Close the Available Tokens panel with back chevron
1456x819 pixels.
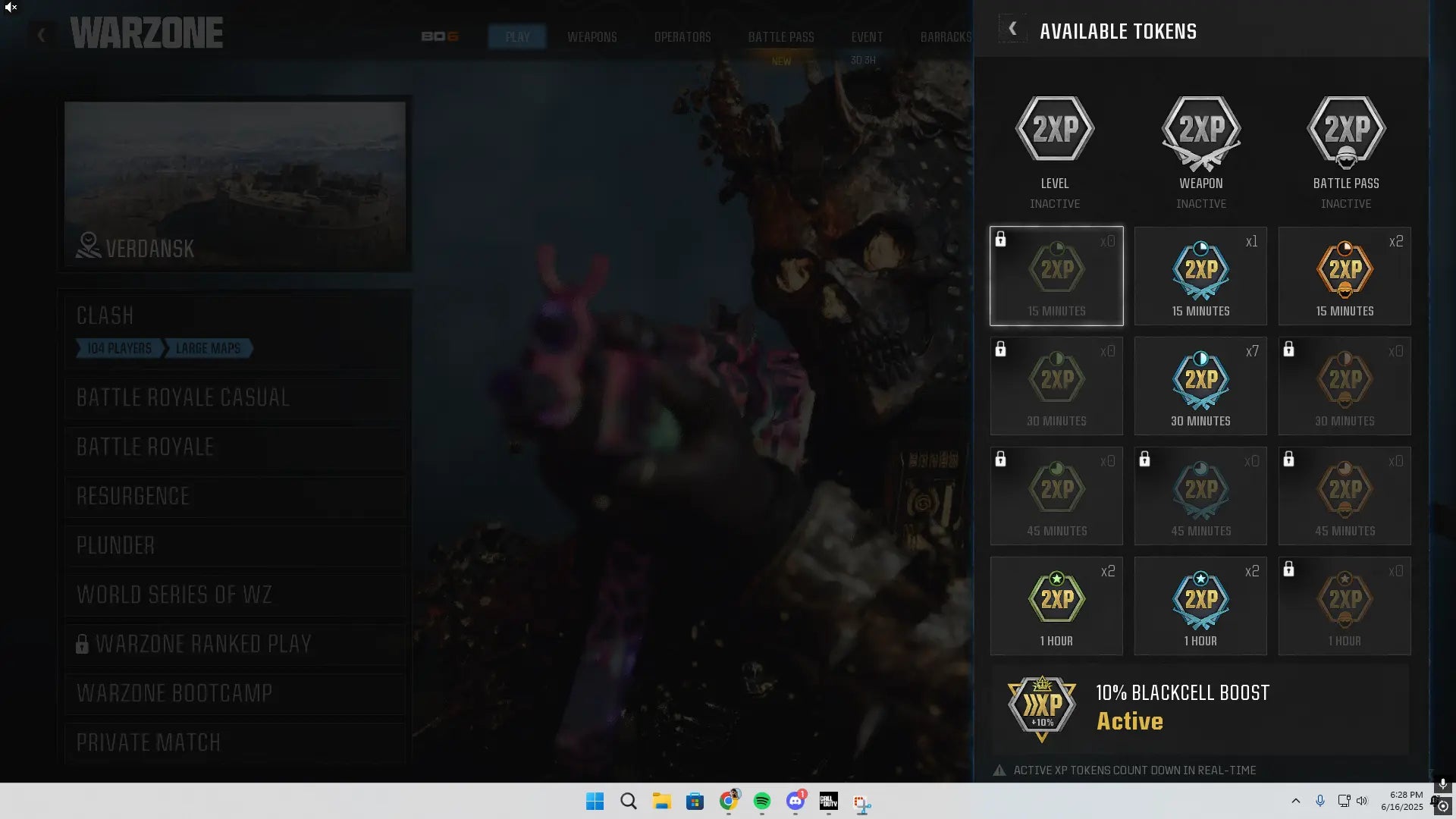pos(1012,29)
